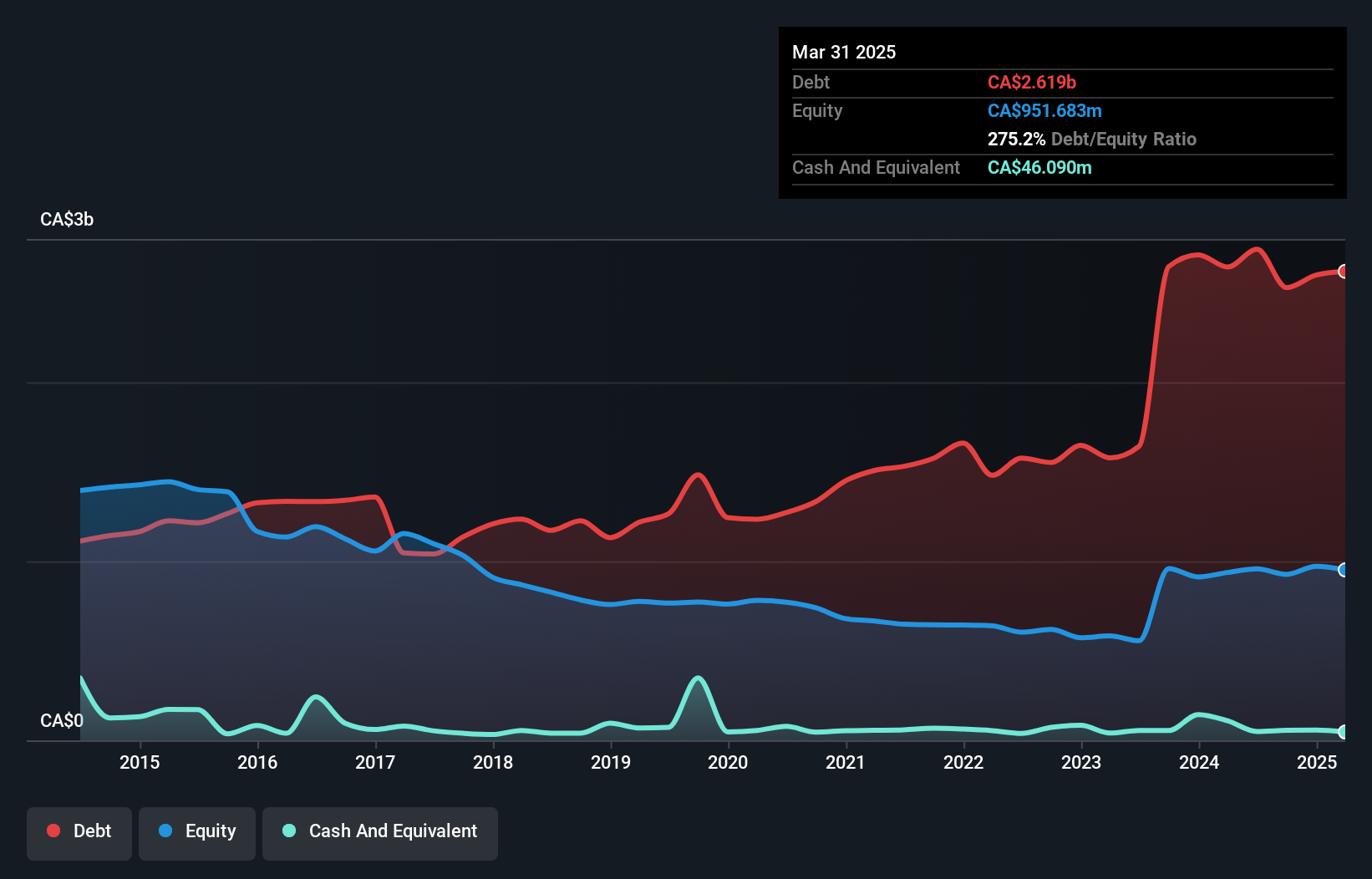This screenshot has width=1372, height=879.
Task: Click the blue dot in Equity legend
Action: point(165,831)
